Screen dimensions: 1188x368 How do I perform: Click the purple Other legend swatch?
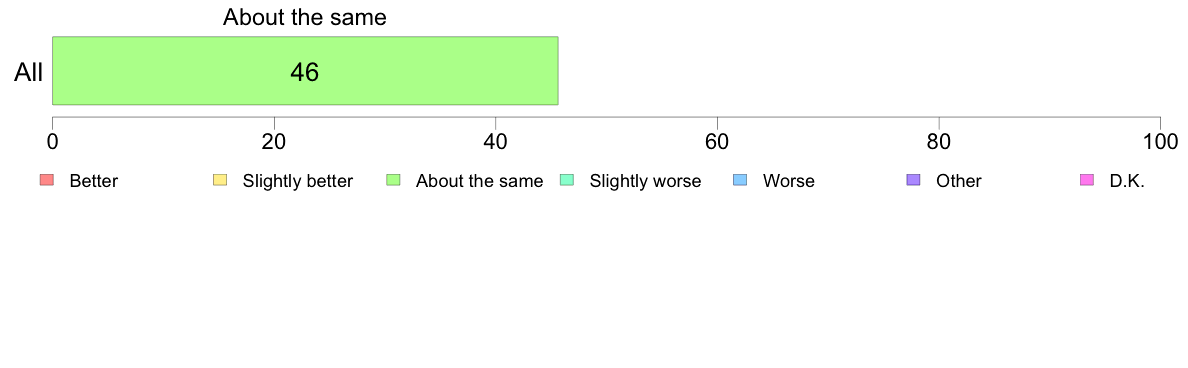pyautogui.click(x=914, y=180)
